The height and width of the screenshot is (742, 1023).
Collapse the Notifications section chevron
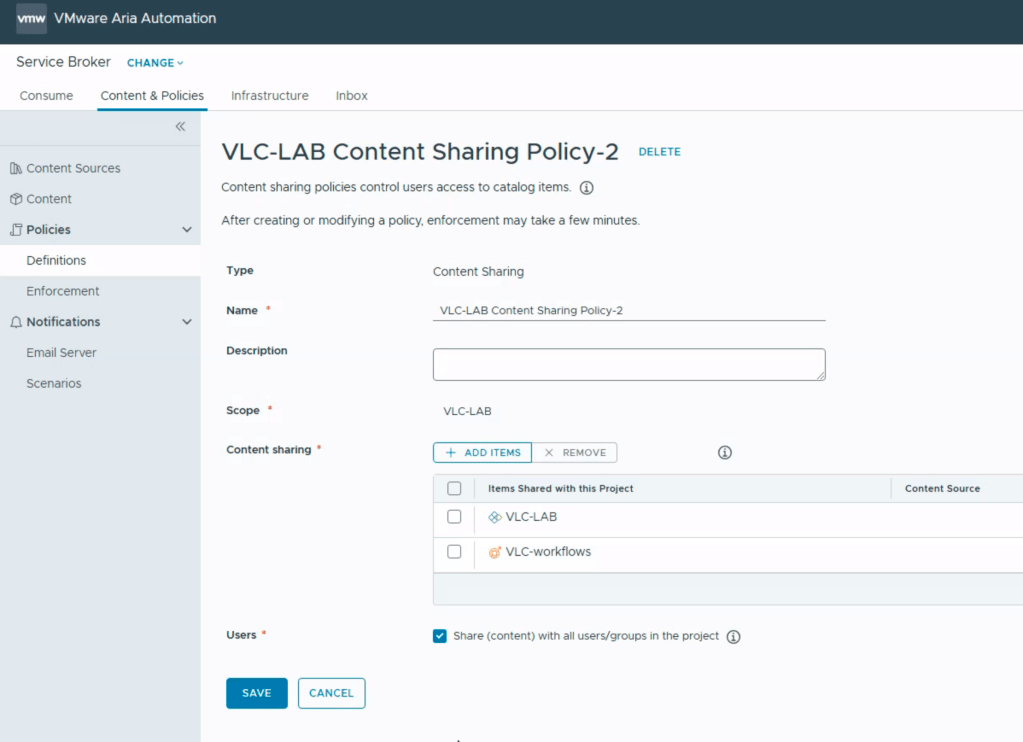[187, 322]
